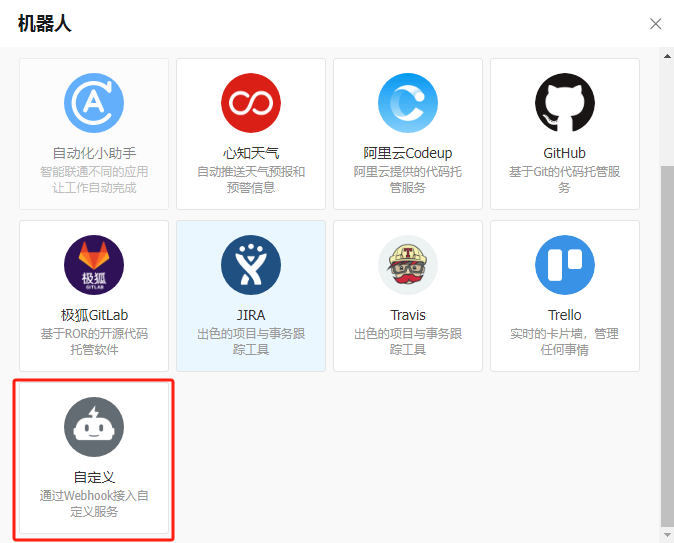The image size is (674, 543).
Task: Select the Trello board icon
Action: coord(565,265)
